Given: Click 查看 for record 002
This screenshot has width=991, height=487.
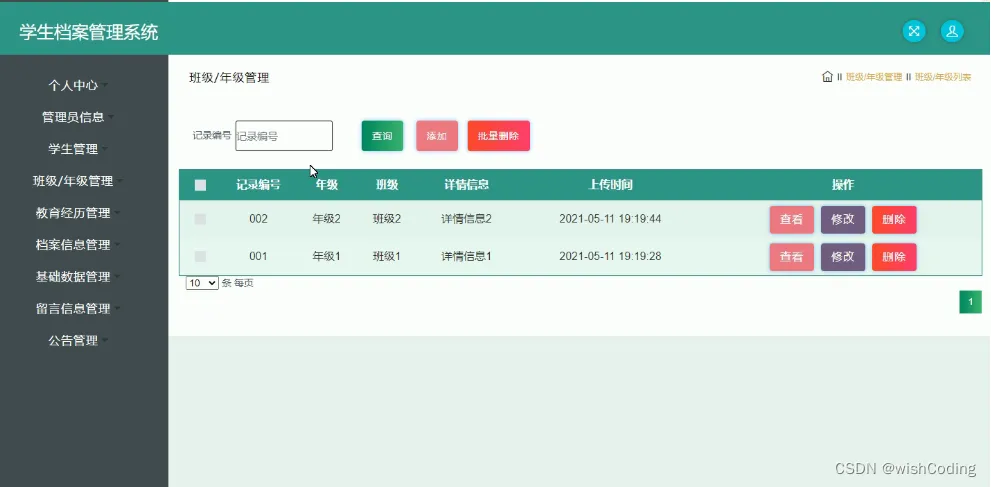Looking at the screenshot, I should [791, 220].
